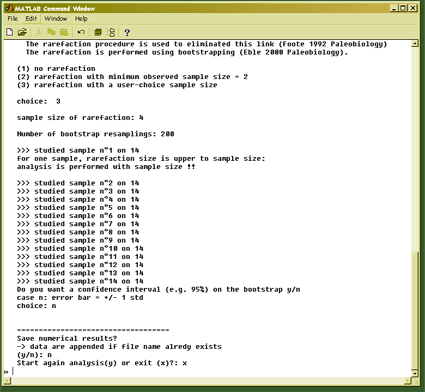The image size is (425, 392).
Task: Click 'case n: error bar = +/- 1 std' line
Action: 80,297
